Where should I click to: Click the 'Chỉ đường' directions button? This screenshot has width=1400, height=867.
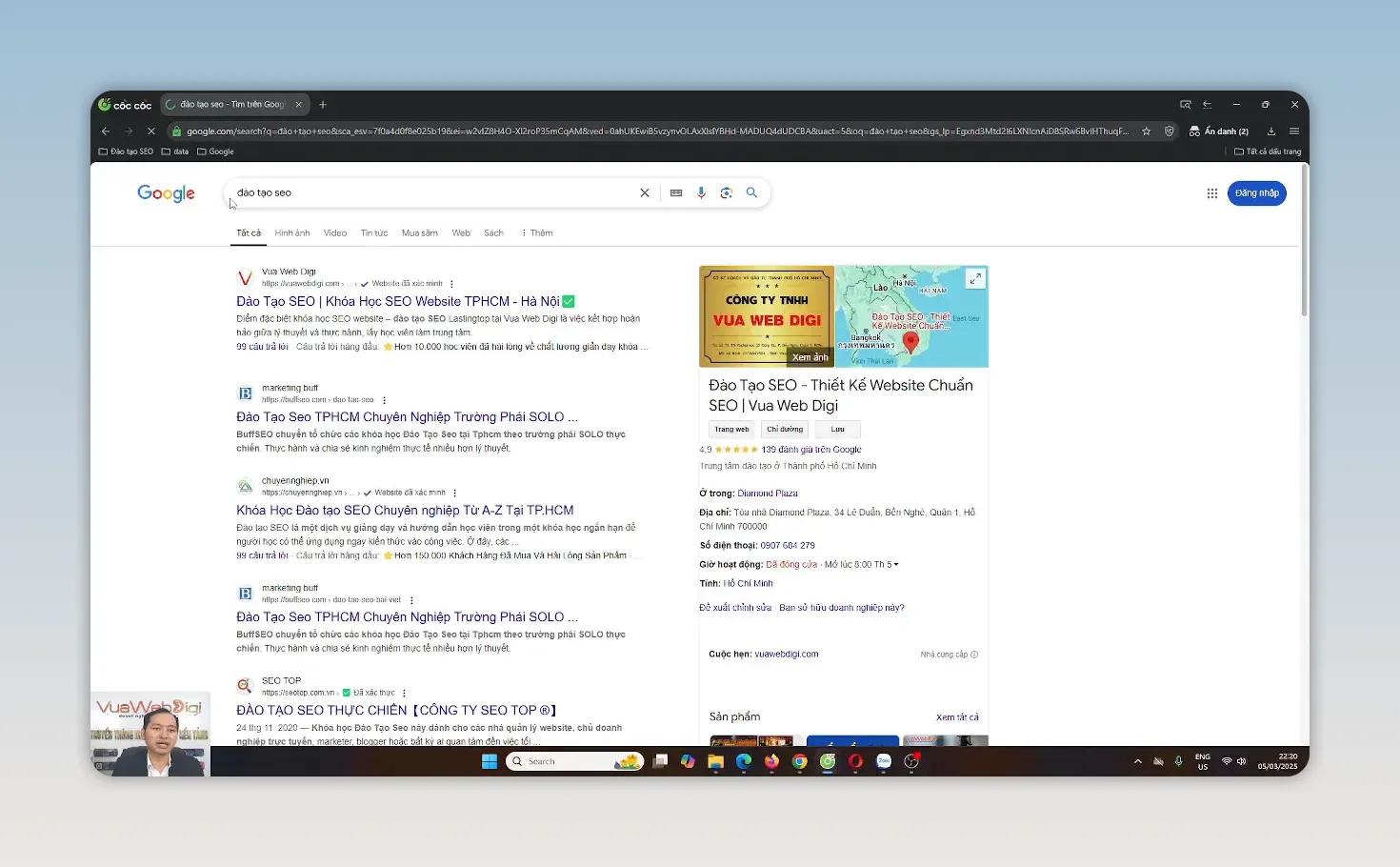(x=785, y=430)
